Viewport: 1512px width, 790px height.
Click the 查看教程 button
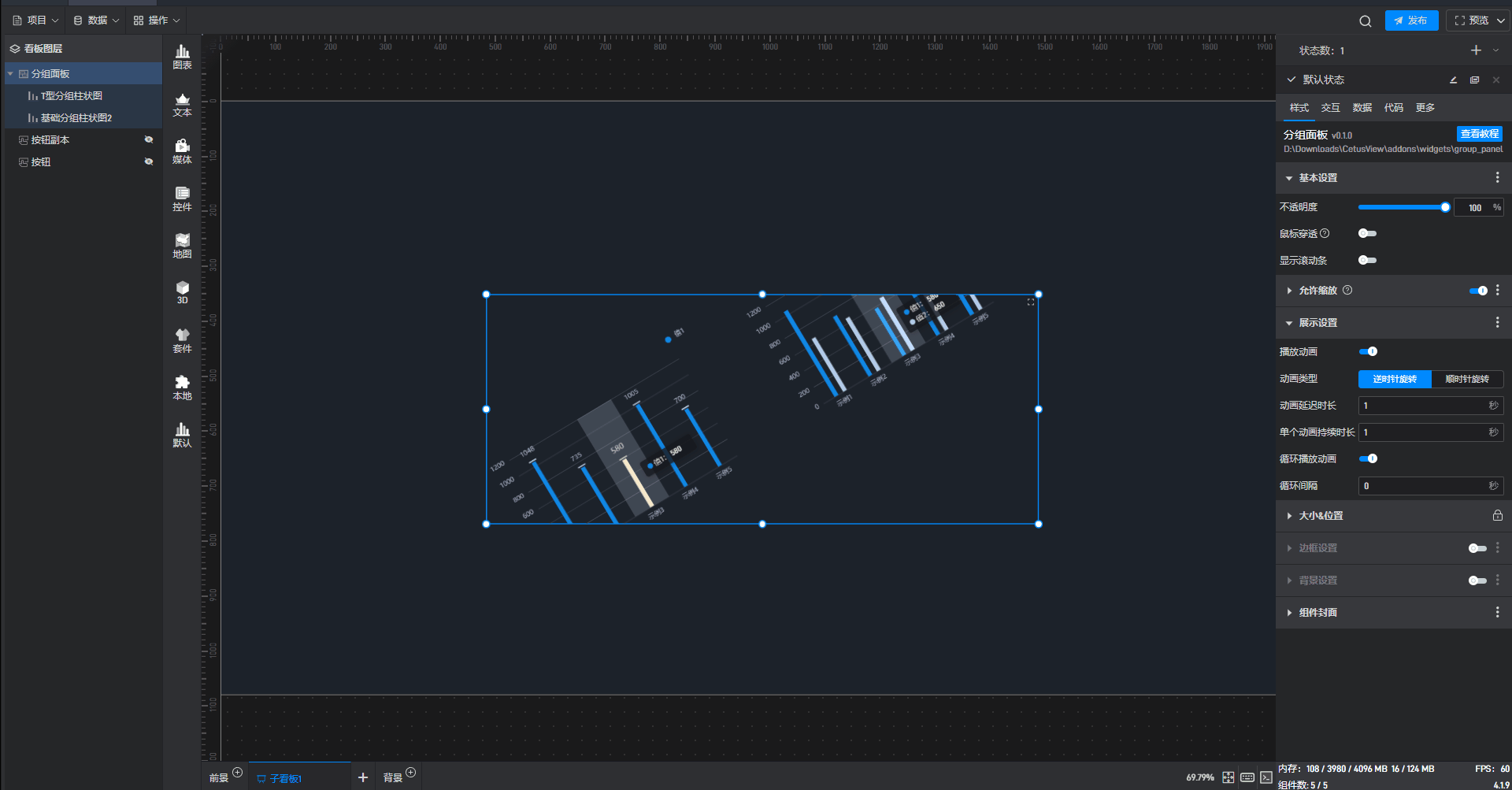point(1480,134)
